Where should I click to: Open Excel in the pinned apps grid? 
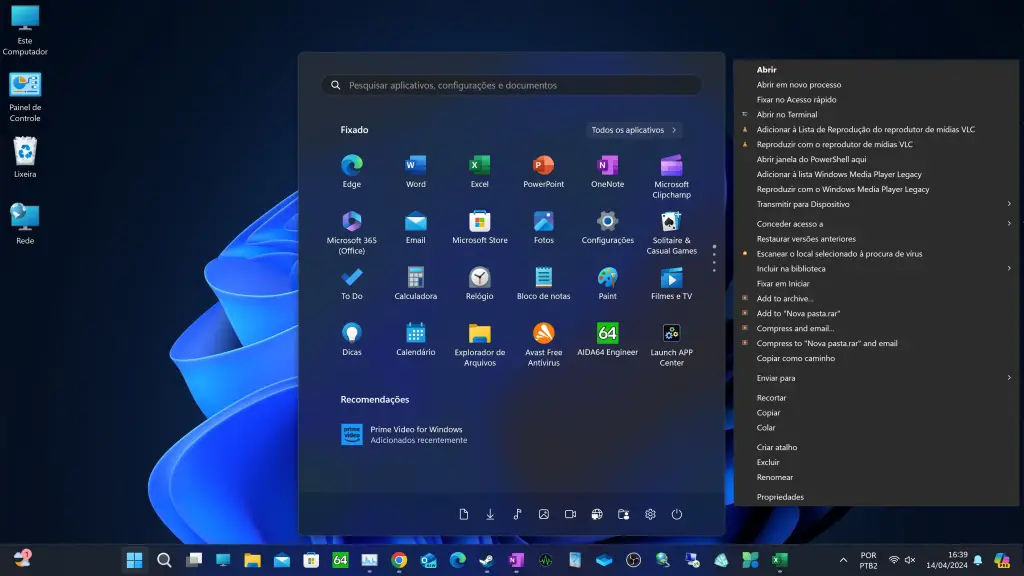tap(479, 171)
